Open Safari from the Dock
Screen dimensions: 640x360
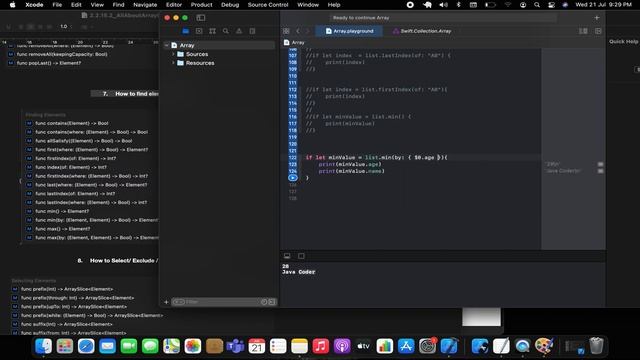(x=86, y=347)
